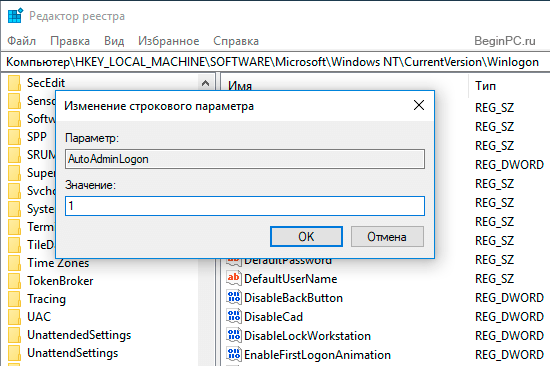This screenshot has width=550, height=366.
Task: Click the Time Zones tree item
Action: point(58,263)
